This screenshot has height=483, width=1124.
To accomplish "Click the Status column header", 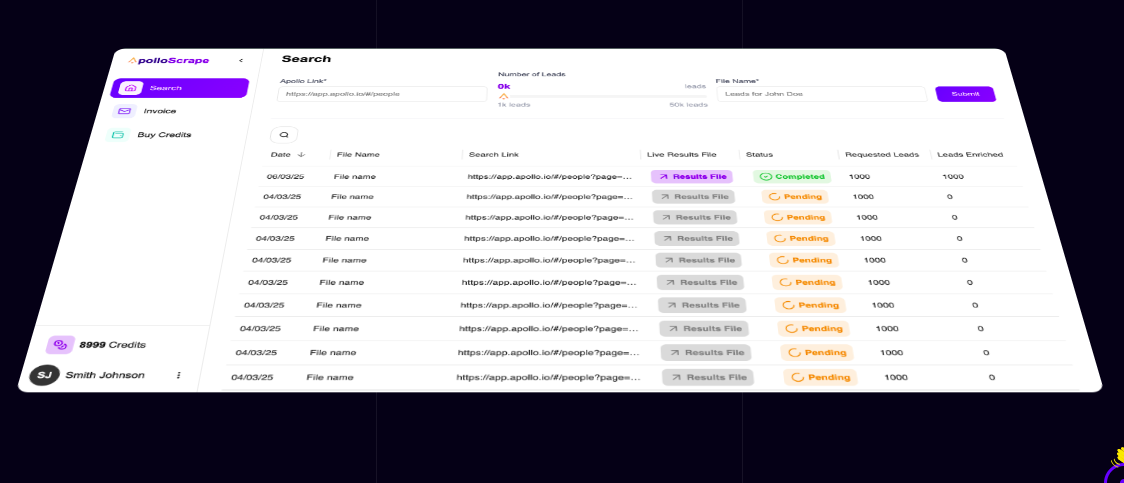I will point(759,154).
